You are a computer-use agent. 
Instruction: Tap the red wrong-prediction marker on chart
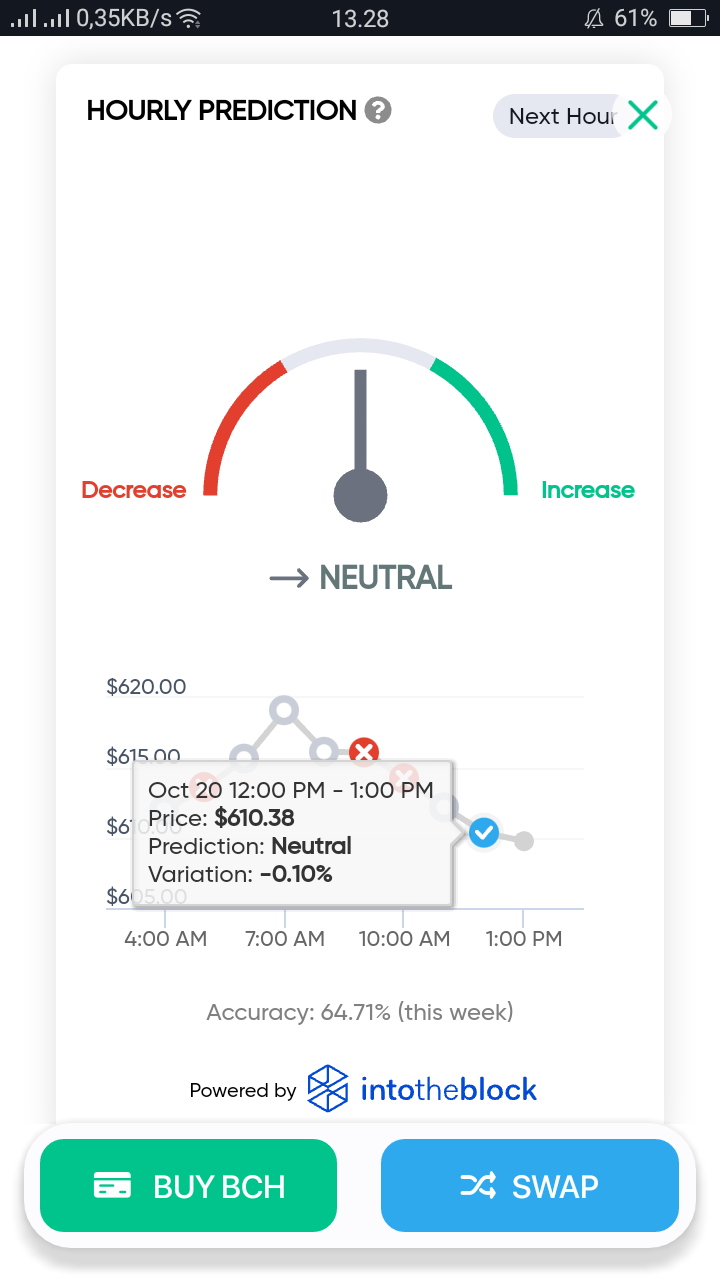[364, 752]
